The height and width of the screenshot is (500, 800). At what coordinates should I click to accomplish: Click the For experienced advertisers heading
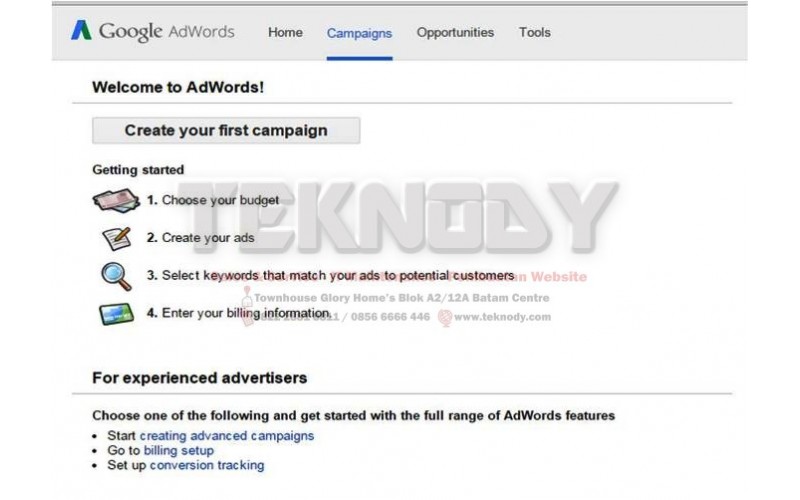pyautogui.click(x=199, y=378)
